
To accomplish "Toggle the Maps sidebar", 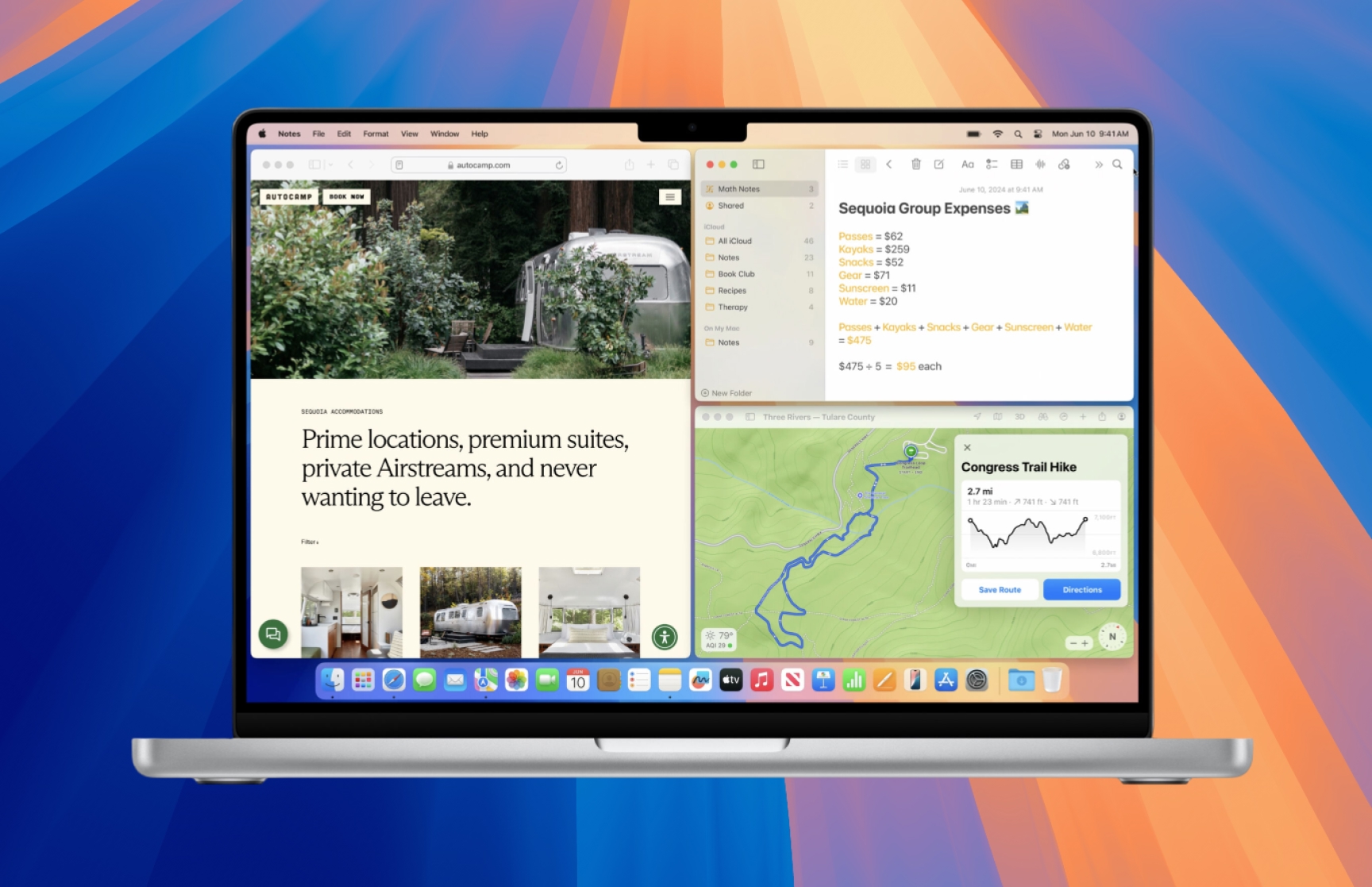I will 750,417.
